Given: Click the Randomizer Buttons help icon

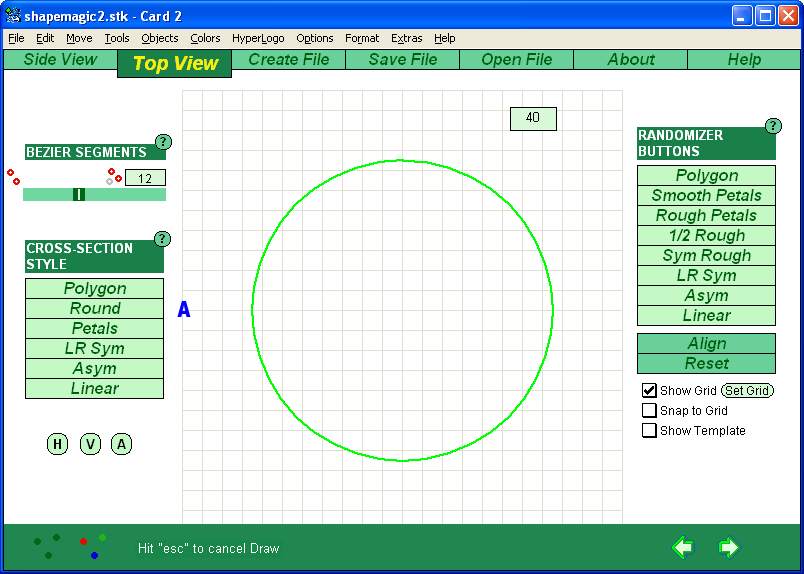Looking at the screenshot, I should coord(773,126).
